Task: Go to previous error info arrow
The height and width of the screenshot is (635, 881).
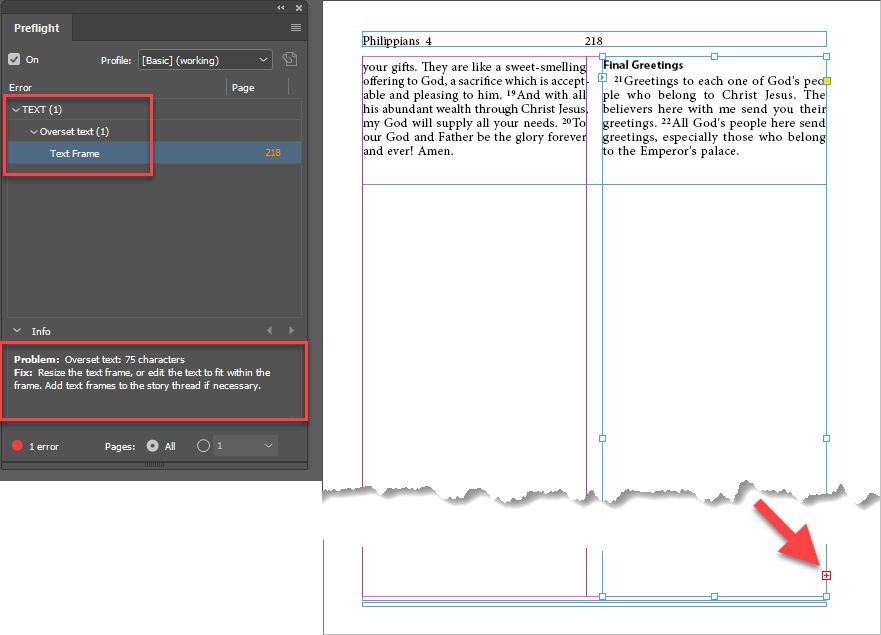Action: pyautogui.click(x=270, y=330)
